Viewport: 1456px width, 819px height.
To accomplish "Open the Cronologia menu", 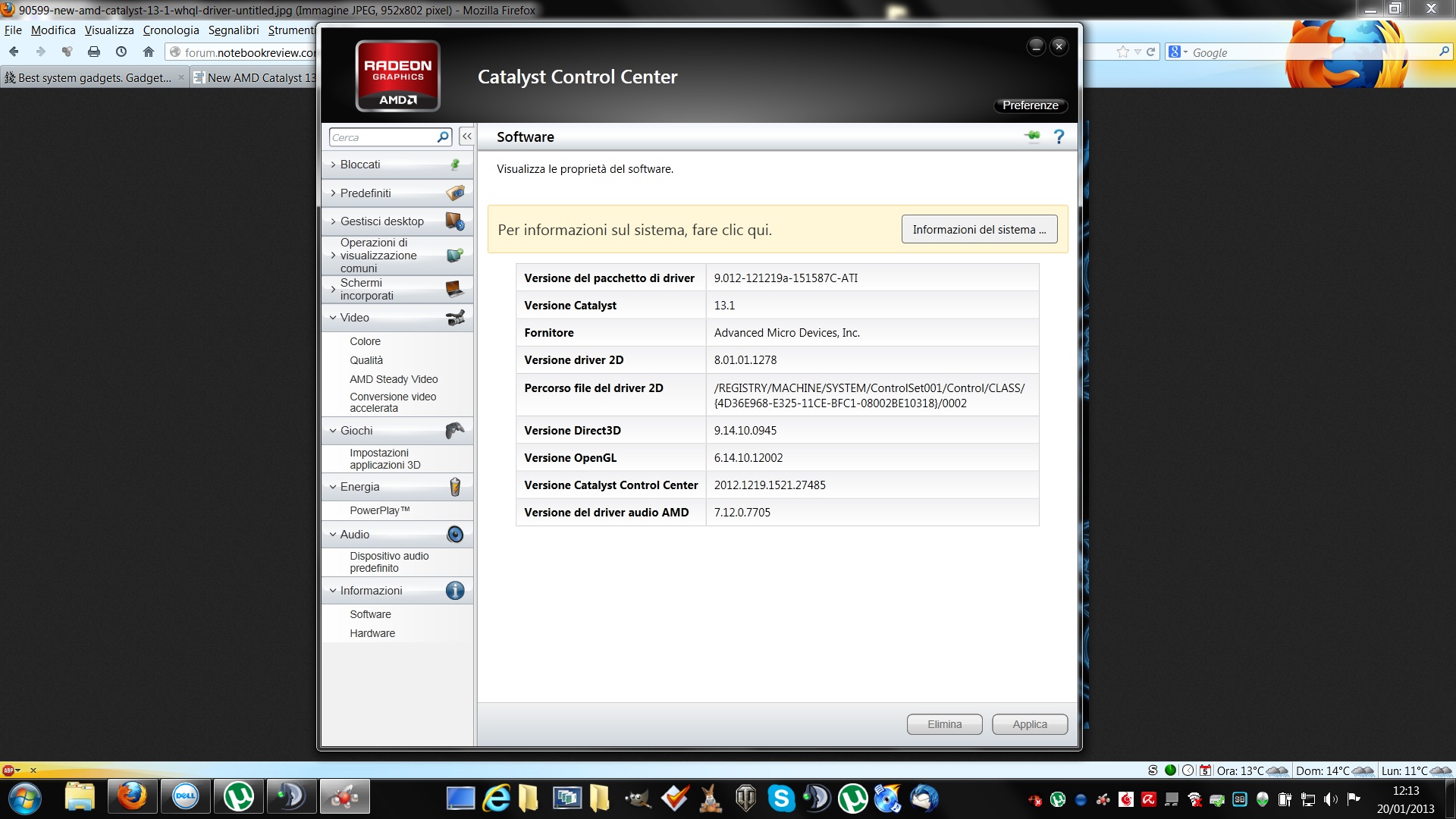I will [x=171, y=30].
